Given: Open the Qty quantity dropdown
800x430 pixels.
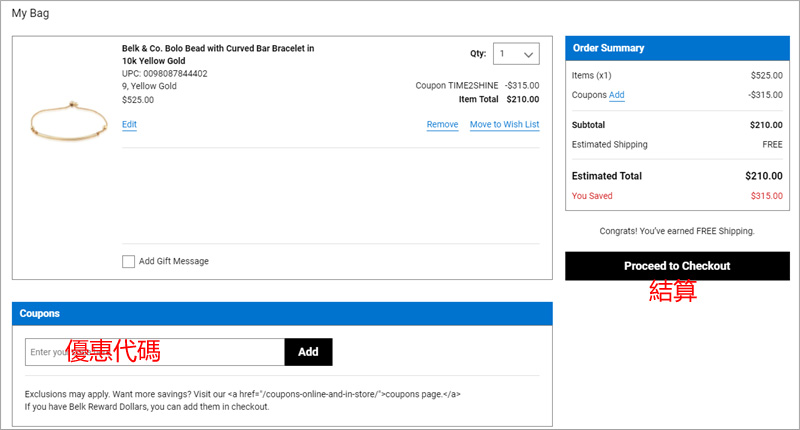Looking at the screenshot, I should [516, 54].
